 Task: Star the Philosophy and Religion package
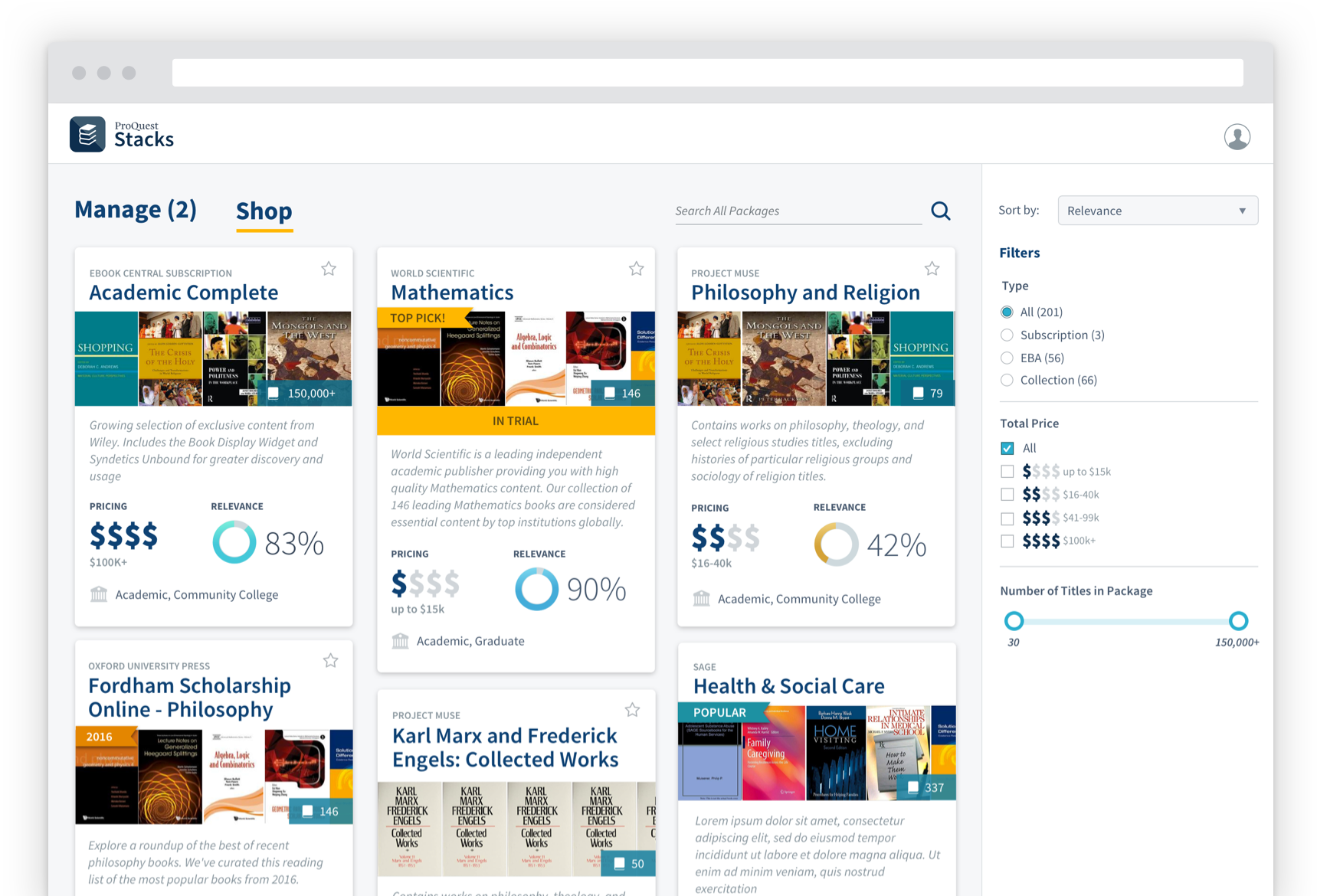click(932, 269)
